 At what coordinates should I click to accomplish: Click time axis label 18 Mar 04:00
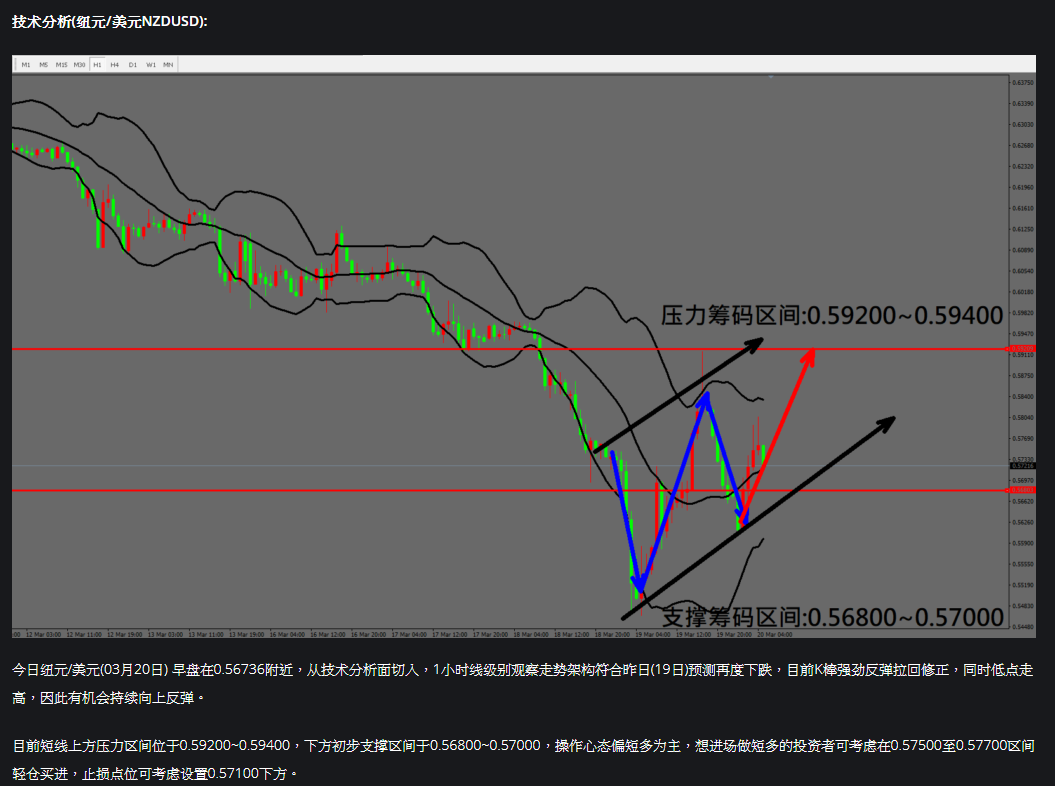click(x=531, y=635)
